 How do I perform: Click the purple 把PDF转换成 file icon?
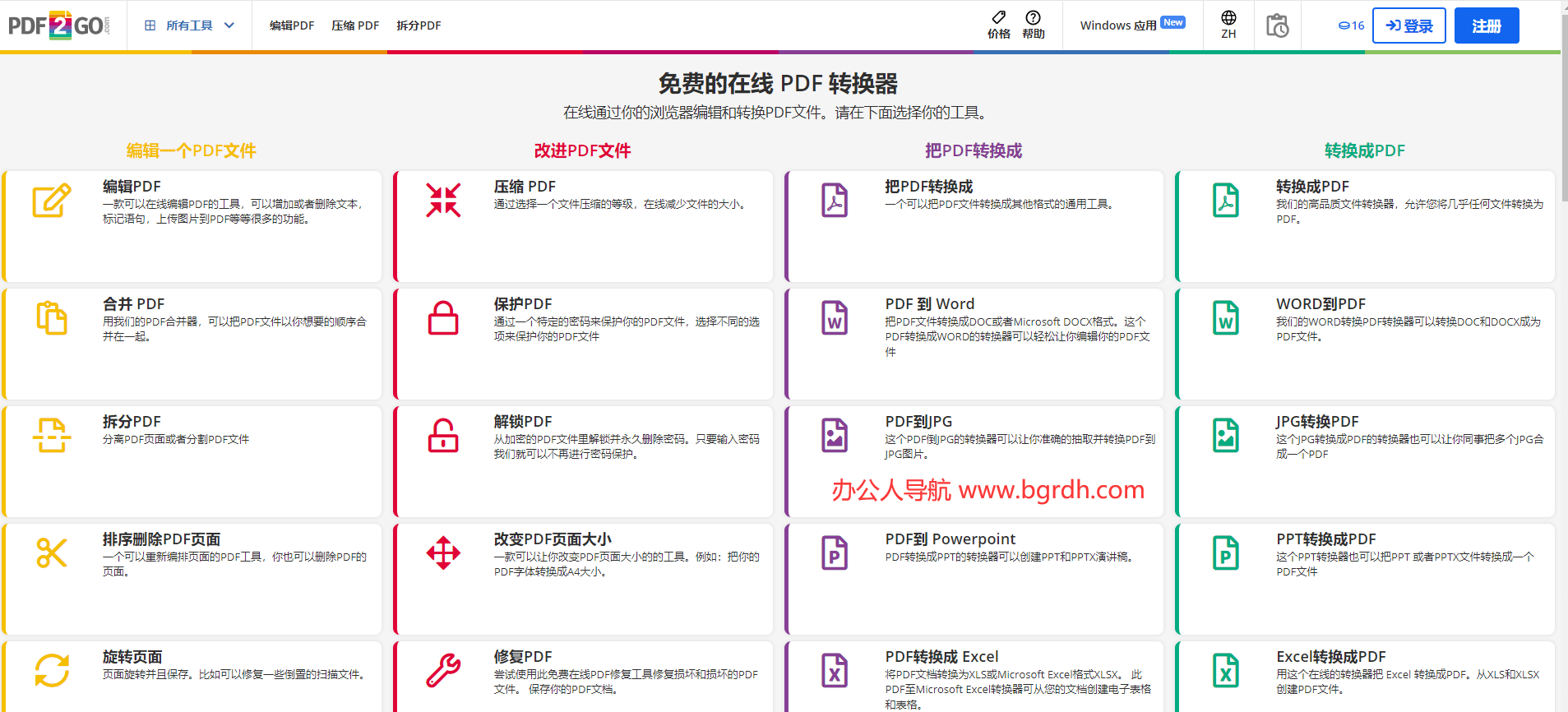(x=835, y=201)
